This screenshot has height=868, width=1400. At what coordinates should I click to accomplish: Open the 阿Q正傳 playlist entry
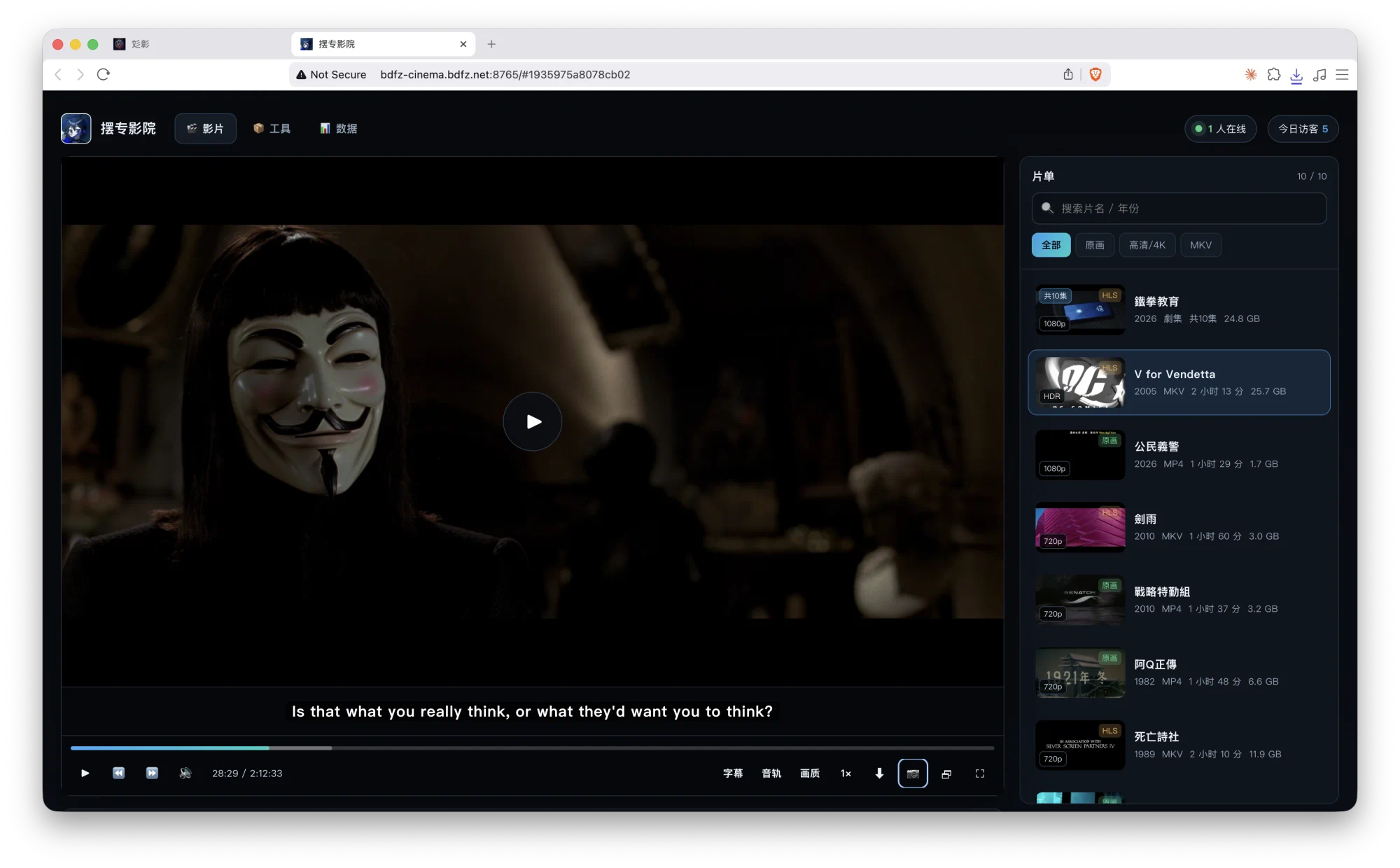[x=1179, y=673]
